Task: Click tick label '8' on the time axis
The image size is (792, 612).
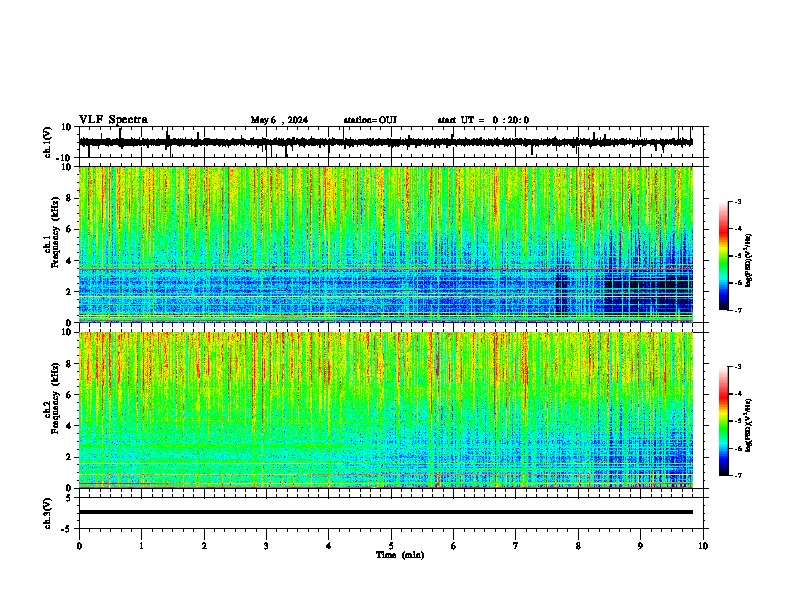Action: pyautogui.click(x=578, y=546)
